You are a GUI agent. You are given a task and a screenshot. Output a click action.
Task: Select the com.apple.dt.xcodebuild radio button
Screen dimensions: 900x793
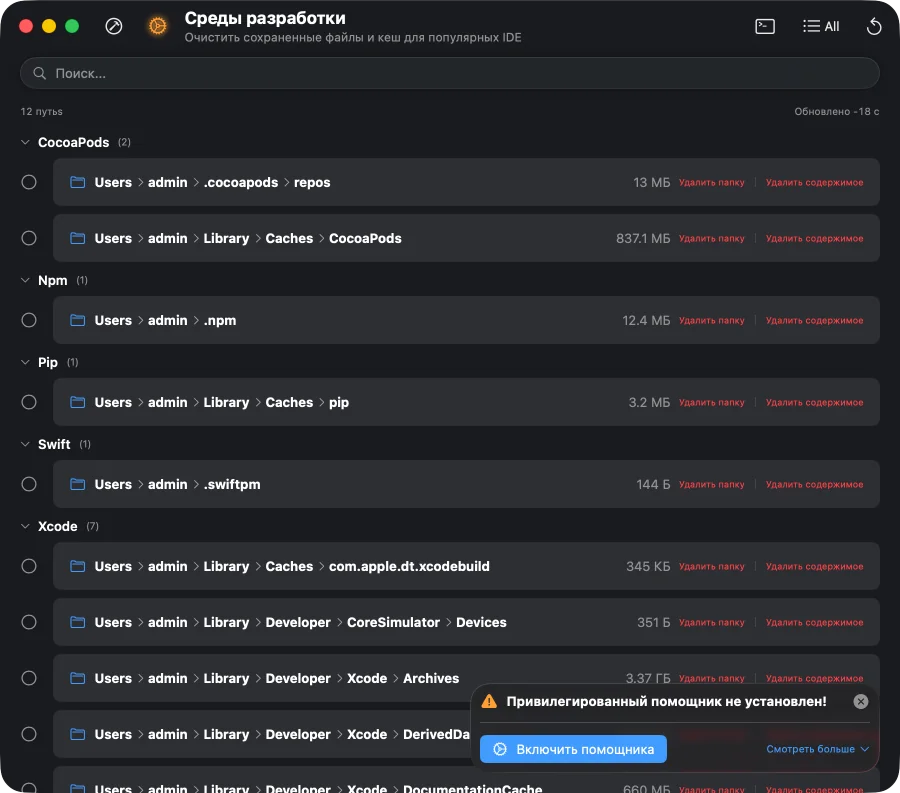(29, 566)
